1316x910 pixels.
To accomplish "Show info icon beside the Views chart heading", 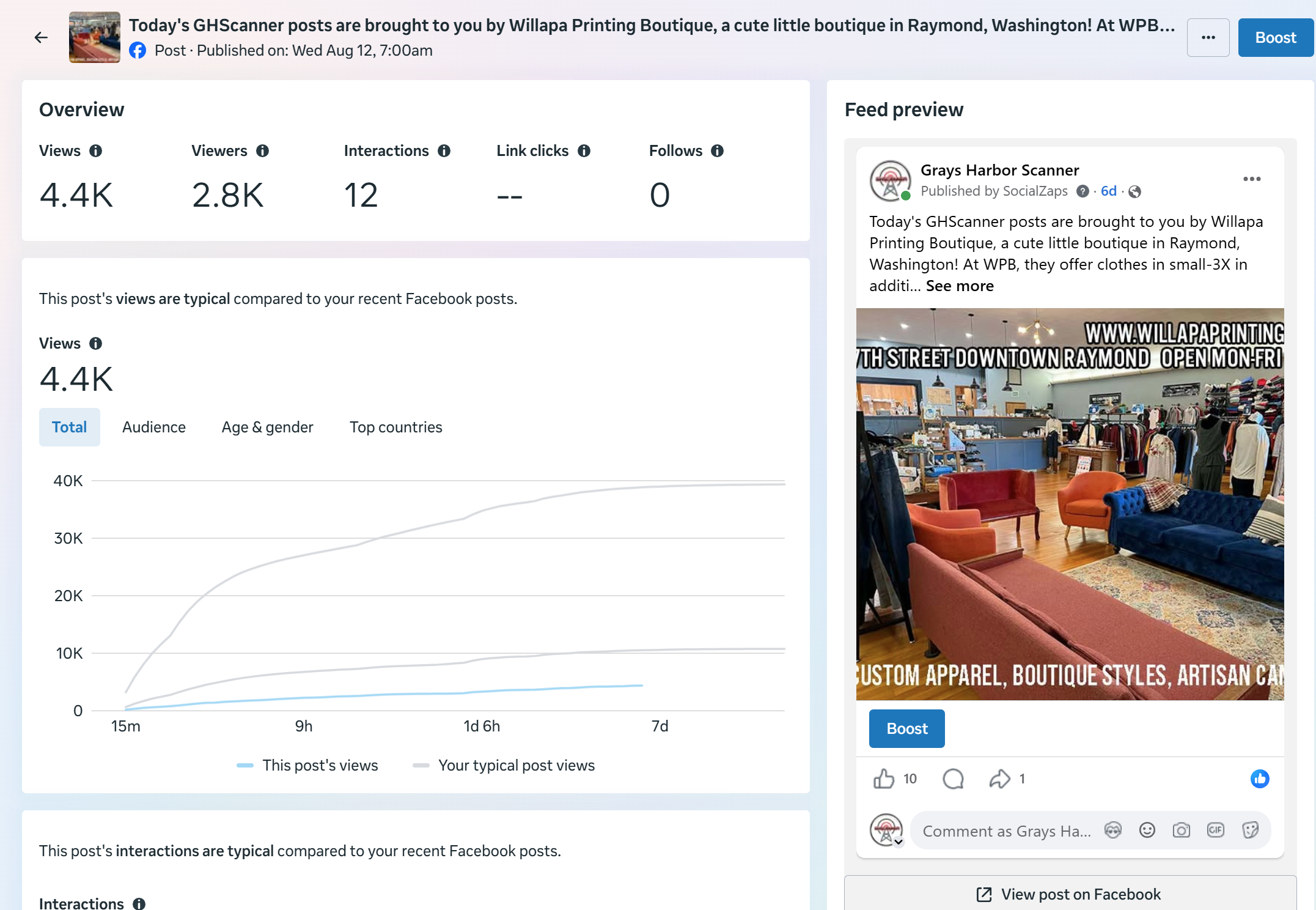I will (x=96, y=344).
